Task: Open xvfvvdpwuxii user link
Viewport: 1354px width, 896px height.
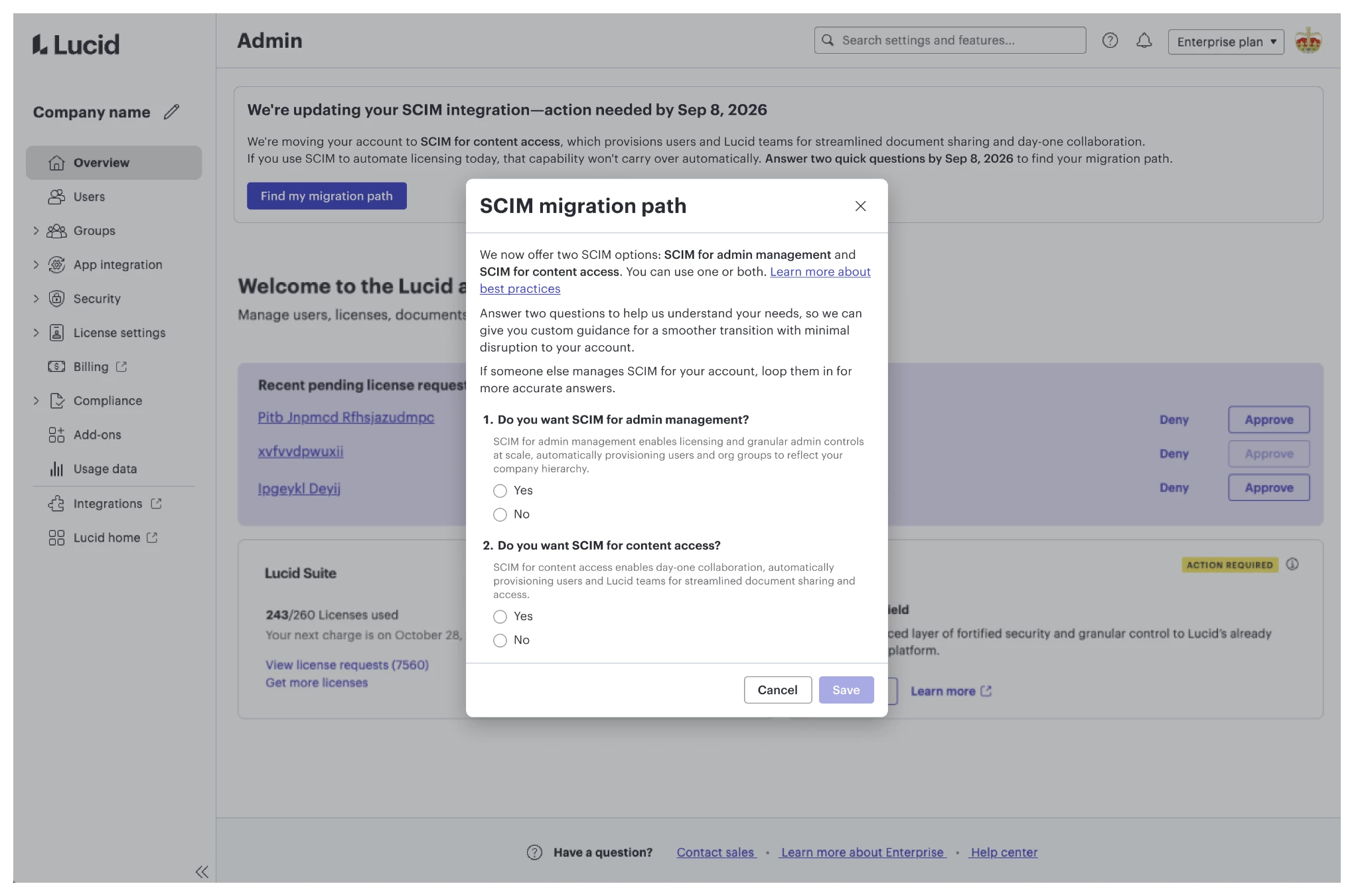Action: coord(301,451)
